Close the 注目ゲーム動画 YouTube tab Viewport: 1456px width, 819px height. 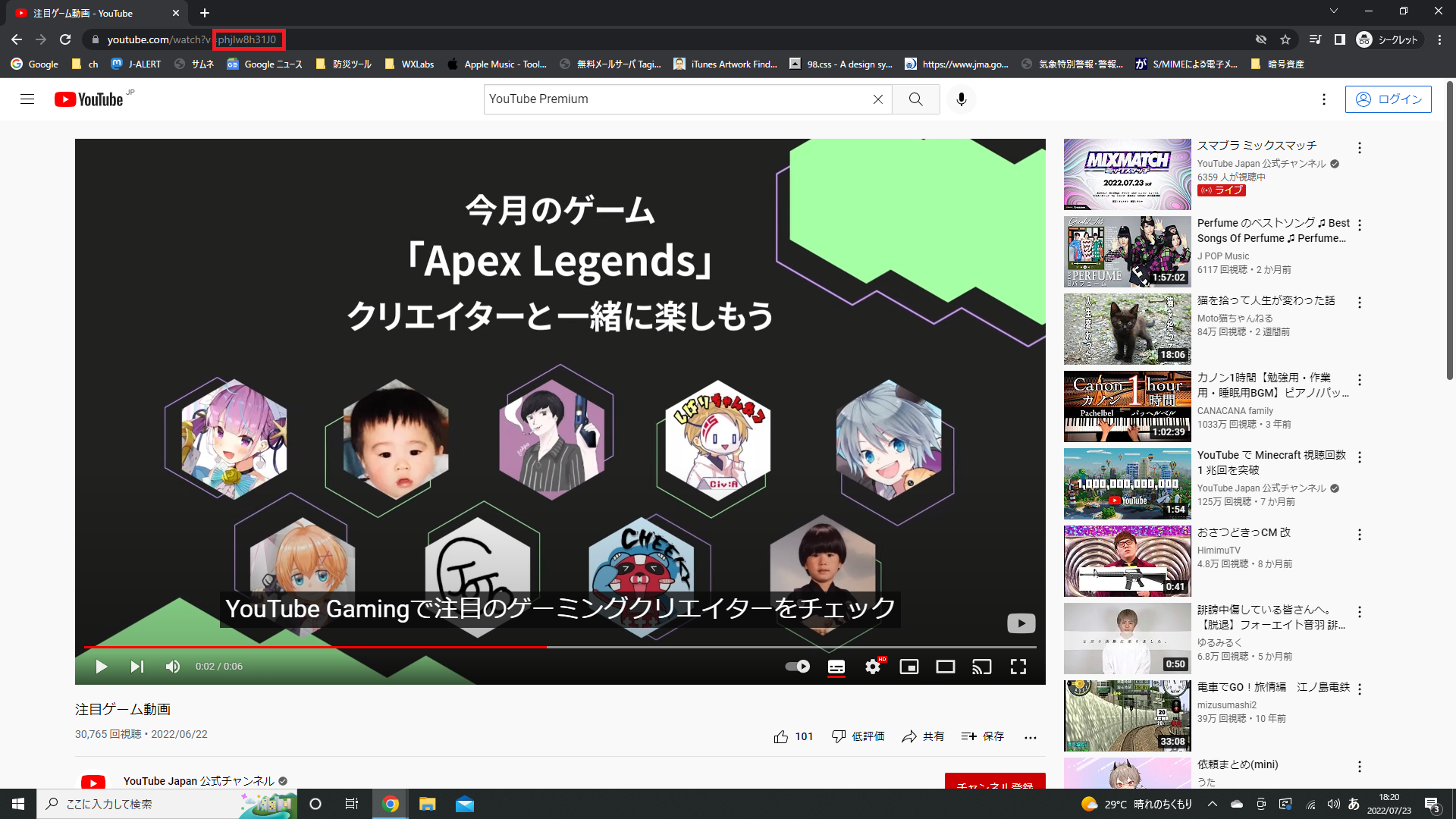176,13
